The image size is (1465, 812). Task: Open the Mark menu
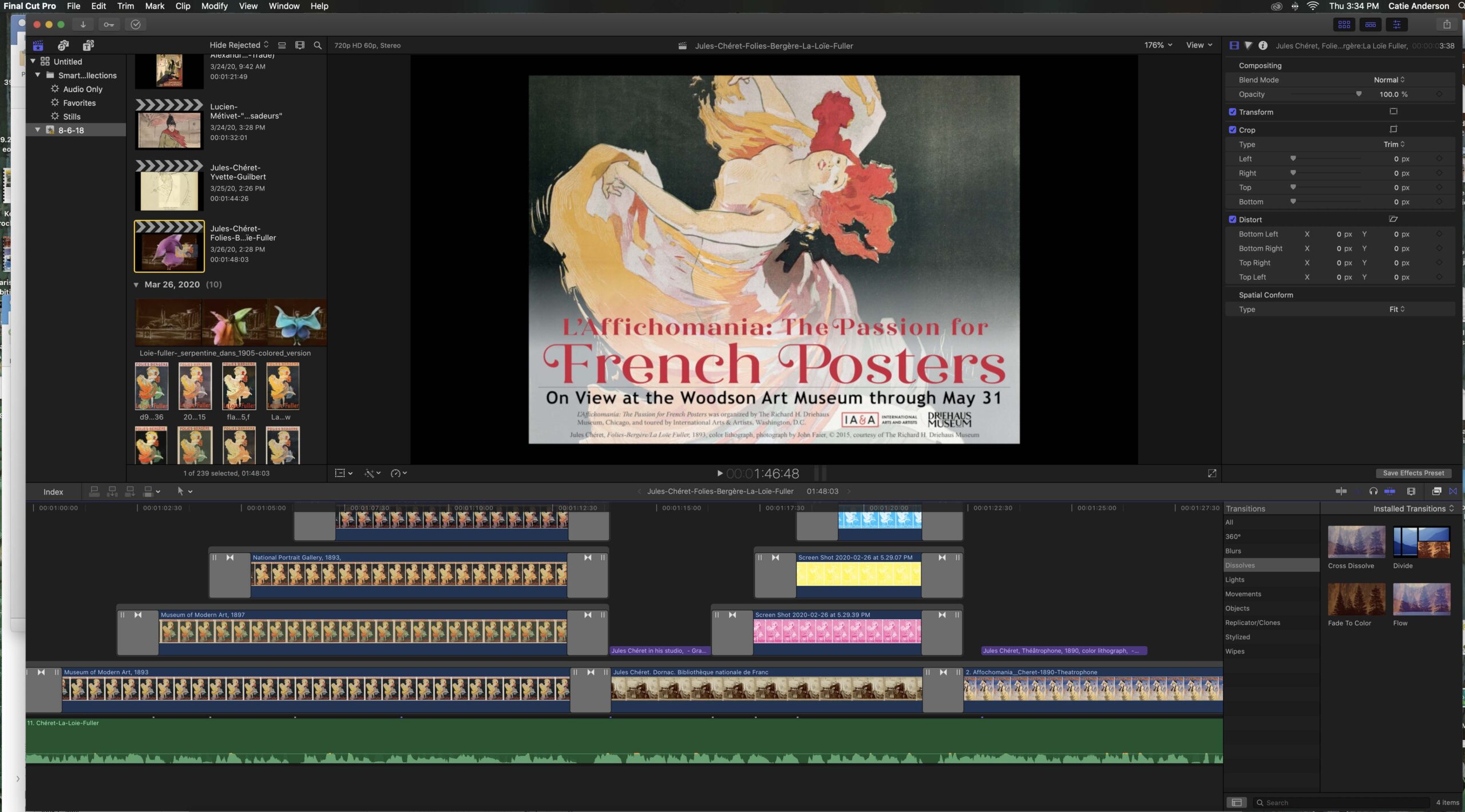[155, 6]
